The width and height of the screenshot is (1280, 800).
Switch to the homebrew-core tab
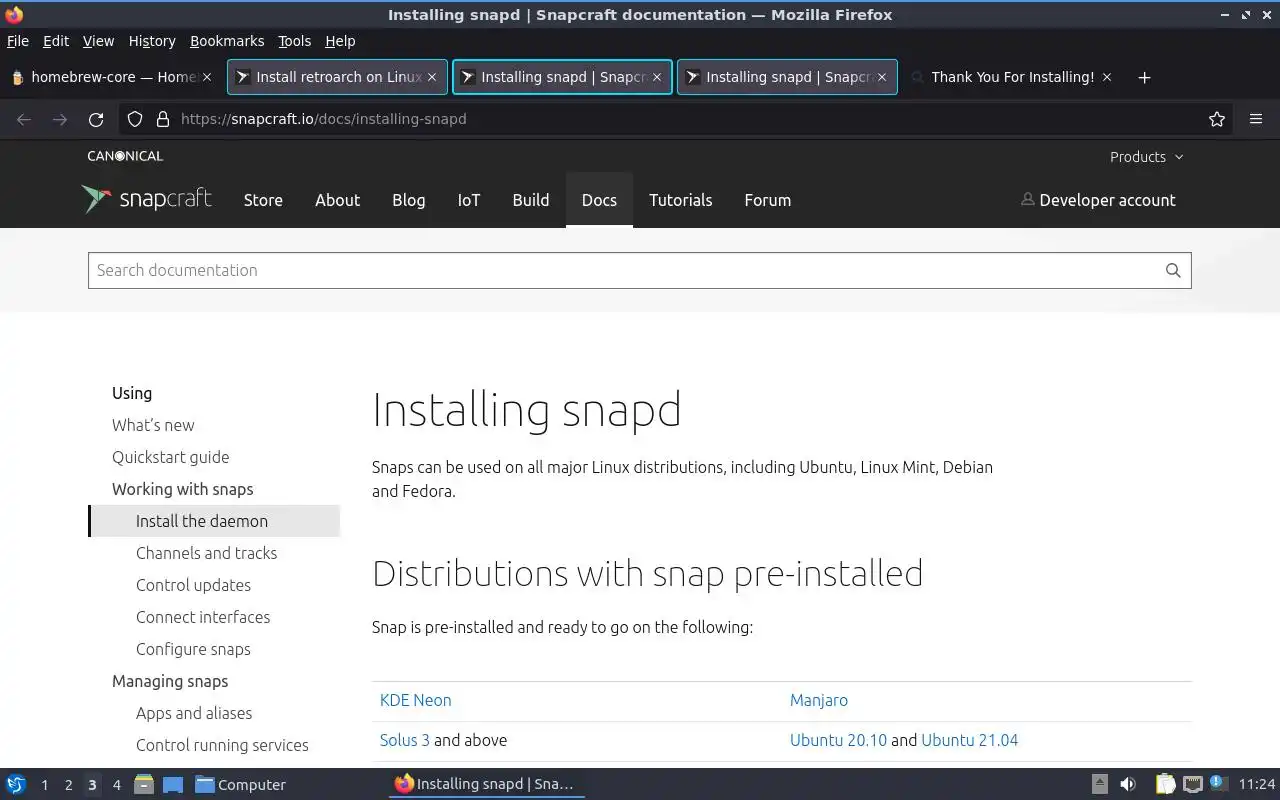(110, 77)
